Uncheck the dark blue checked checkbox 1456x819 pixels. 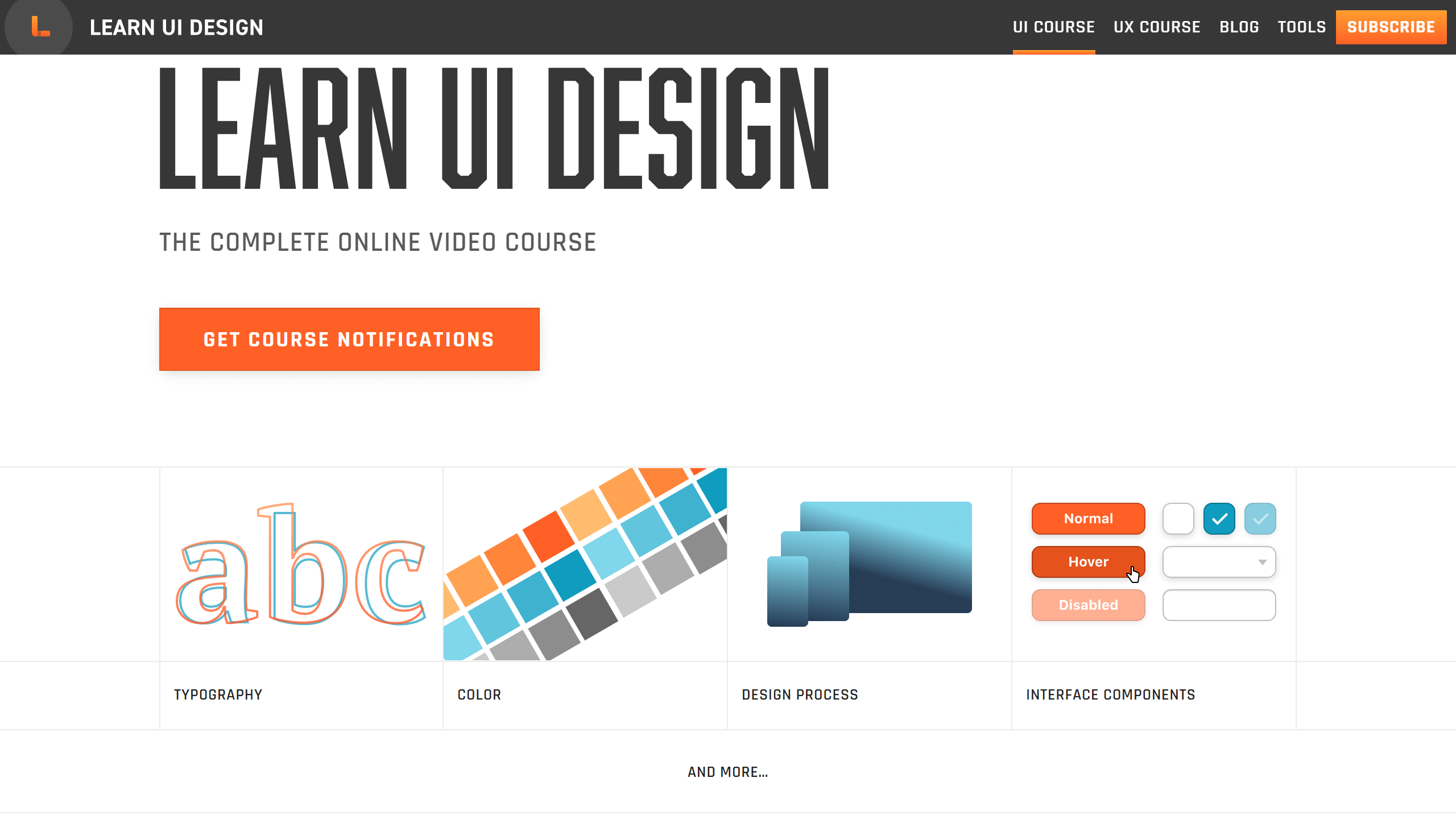point(1219,519)
